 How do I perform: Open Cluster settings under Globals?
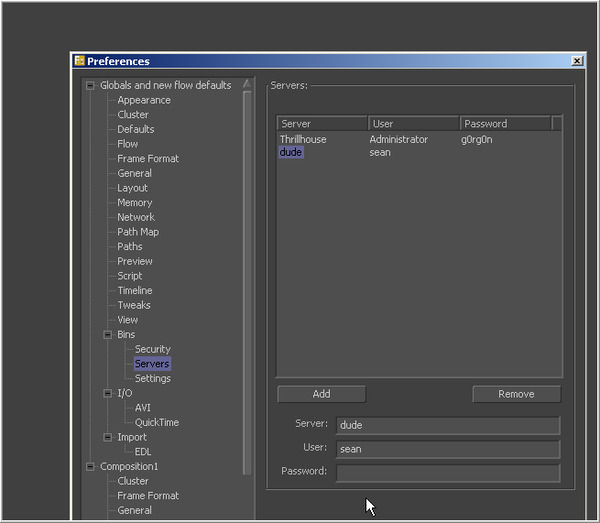(x=133, y=115)
